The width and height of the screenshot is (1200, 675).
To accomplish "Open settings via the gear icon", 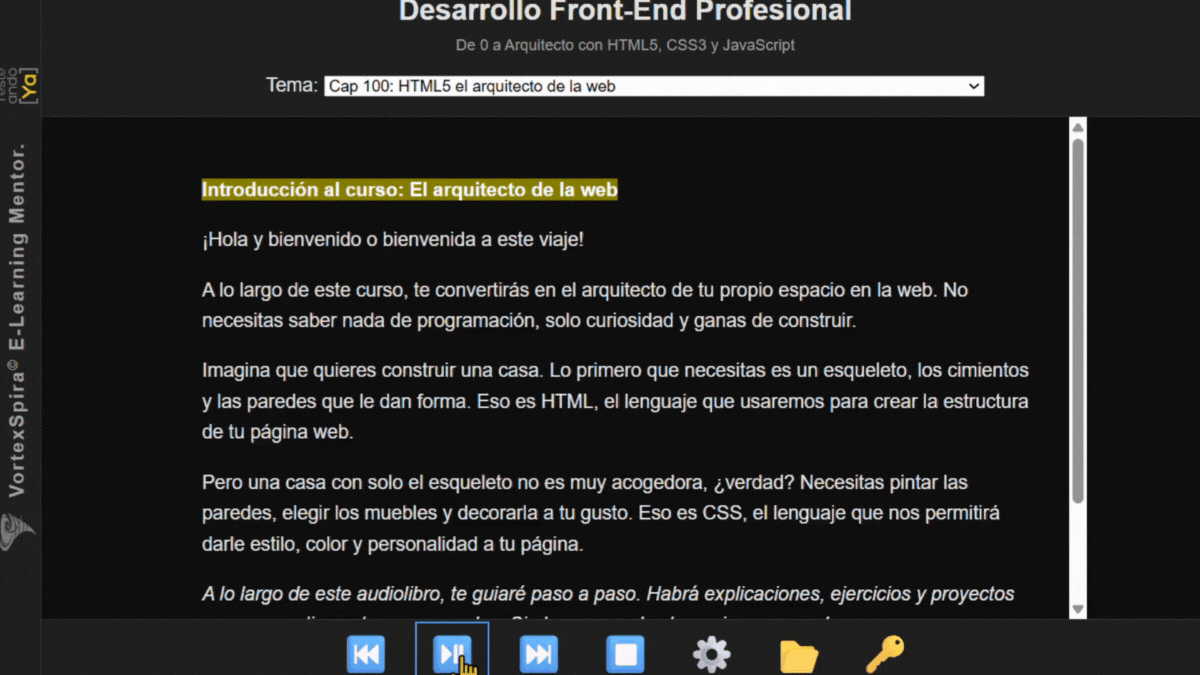I will pos(711,655).
